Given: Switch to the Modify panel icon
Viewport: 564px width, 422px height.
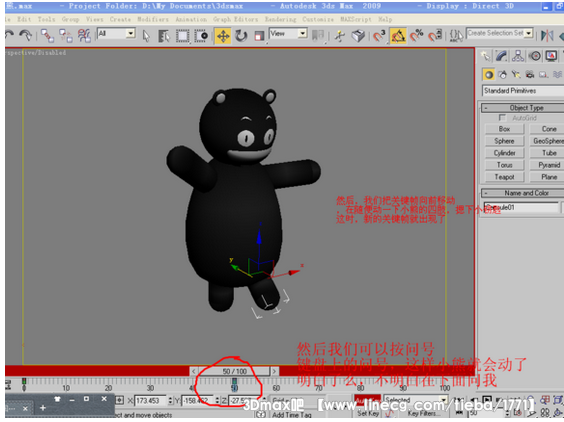Looking at the screenshot, I should pyautogui.click(x=501, y=56).
